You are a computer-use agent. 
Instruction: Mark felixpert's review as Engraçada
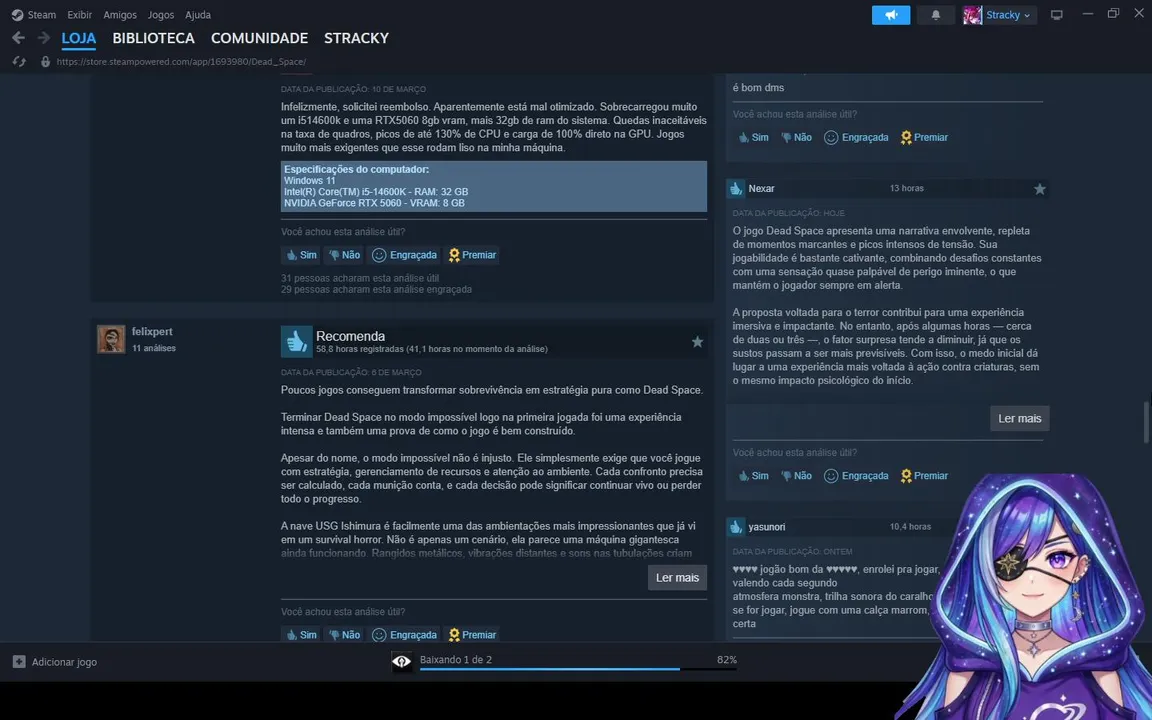coord(404,635)
